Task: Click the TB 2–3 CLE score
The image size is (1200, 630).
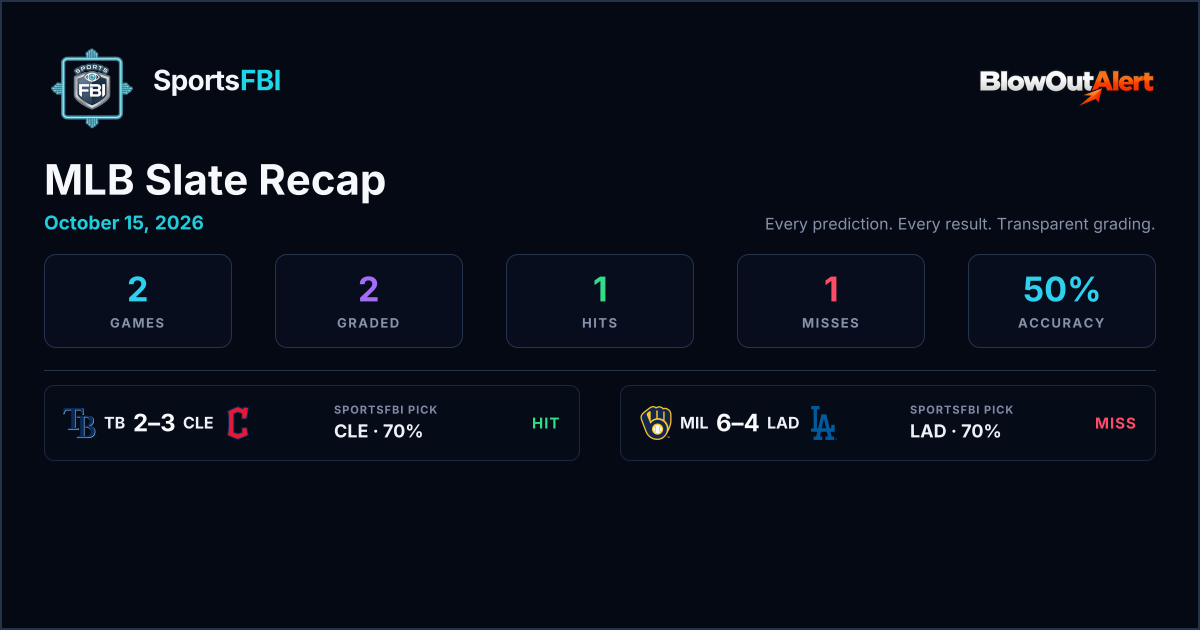Action: (x=159, y=423)
